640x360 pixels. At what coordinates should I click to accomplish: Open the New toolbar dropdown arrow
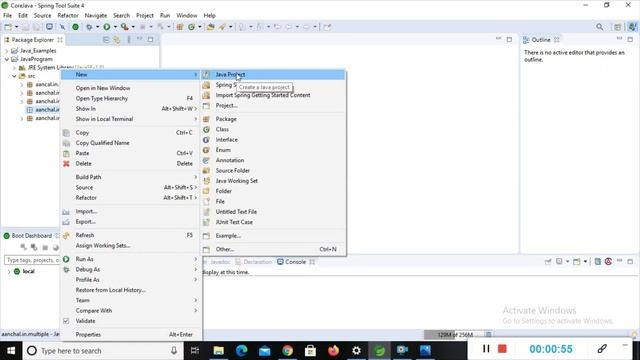pyautogui.click(x=16, y=27)
